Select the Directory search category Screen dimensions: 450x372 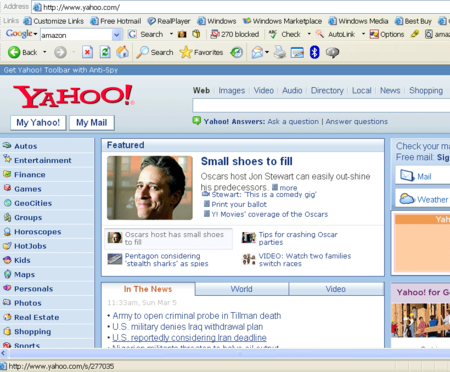[x=327, y=91]
